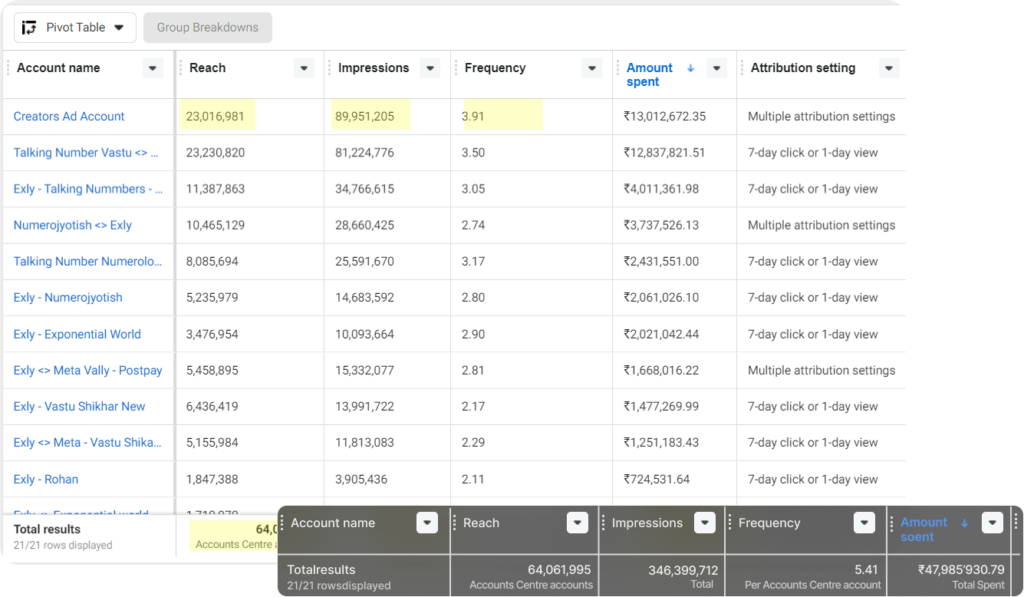Select the reach value 10,465,129
The height and width of the screenshot is (597, 1024).
216,225
